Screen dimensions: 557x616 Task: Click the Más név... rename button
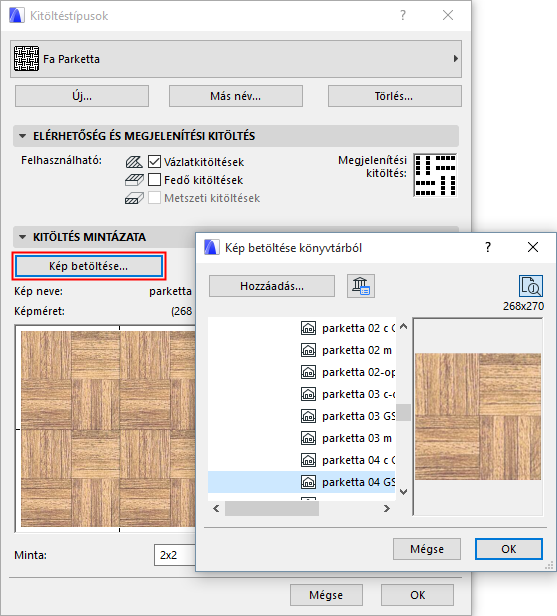tap(236, 96)
